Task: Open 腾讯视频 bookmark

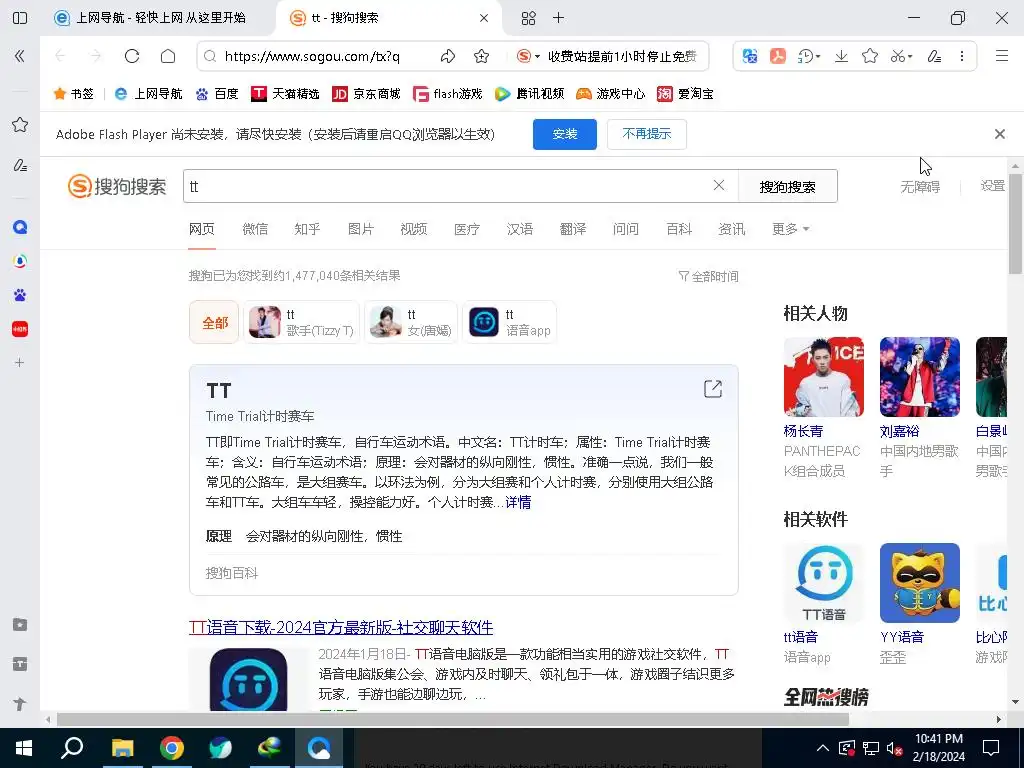Action: [x=529, y=94]
